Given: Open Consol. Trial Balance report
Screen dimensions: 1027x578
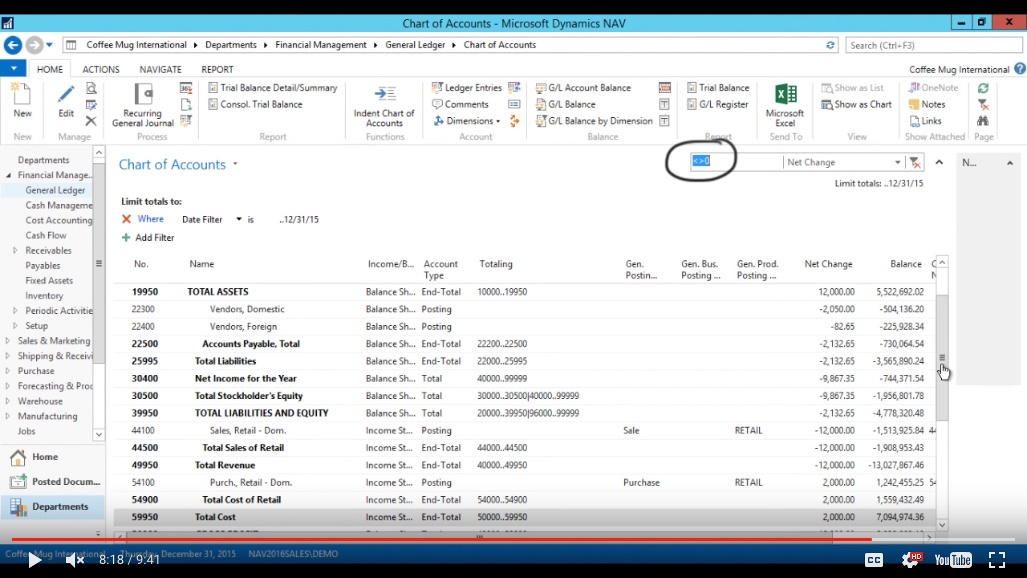Looking at the screenshot, I should point(255,104).
